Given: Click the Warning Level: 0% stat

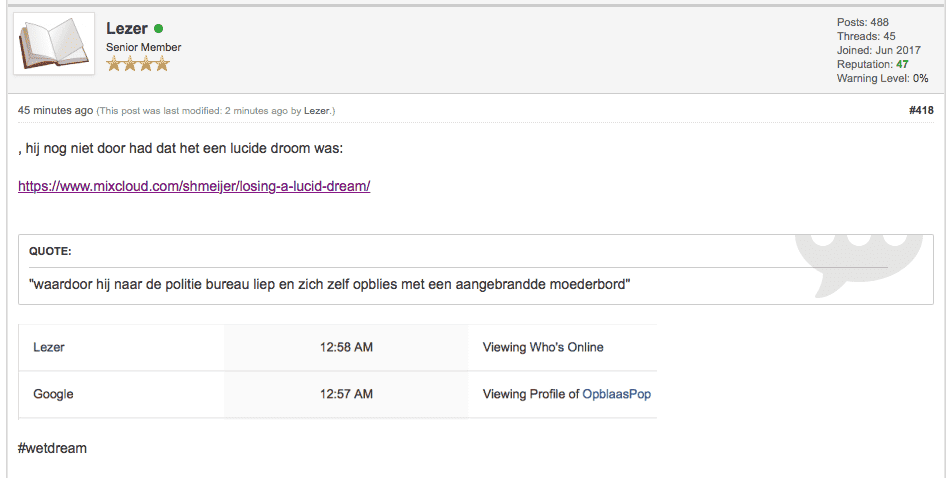Looking at the screenshot, I should tap(882, 78).
